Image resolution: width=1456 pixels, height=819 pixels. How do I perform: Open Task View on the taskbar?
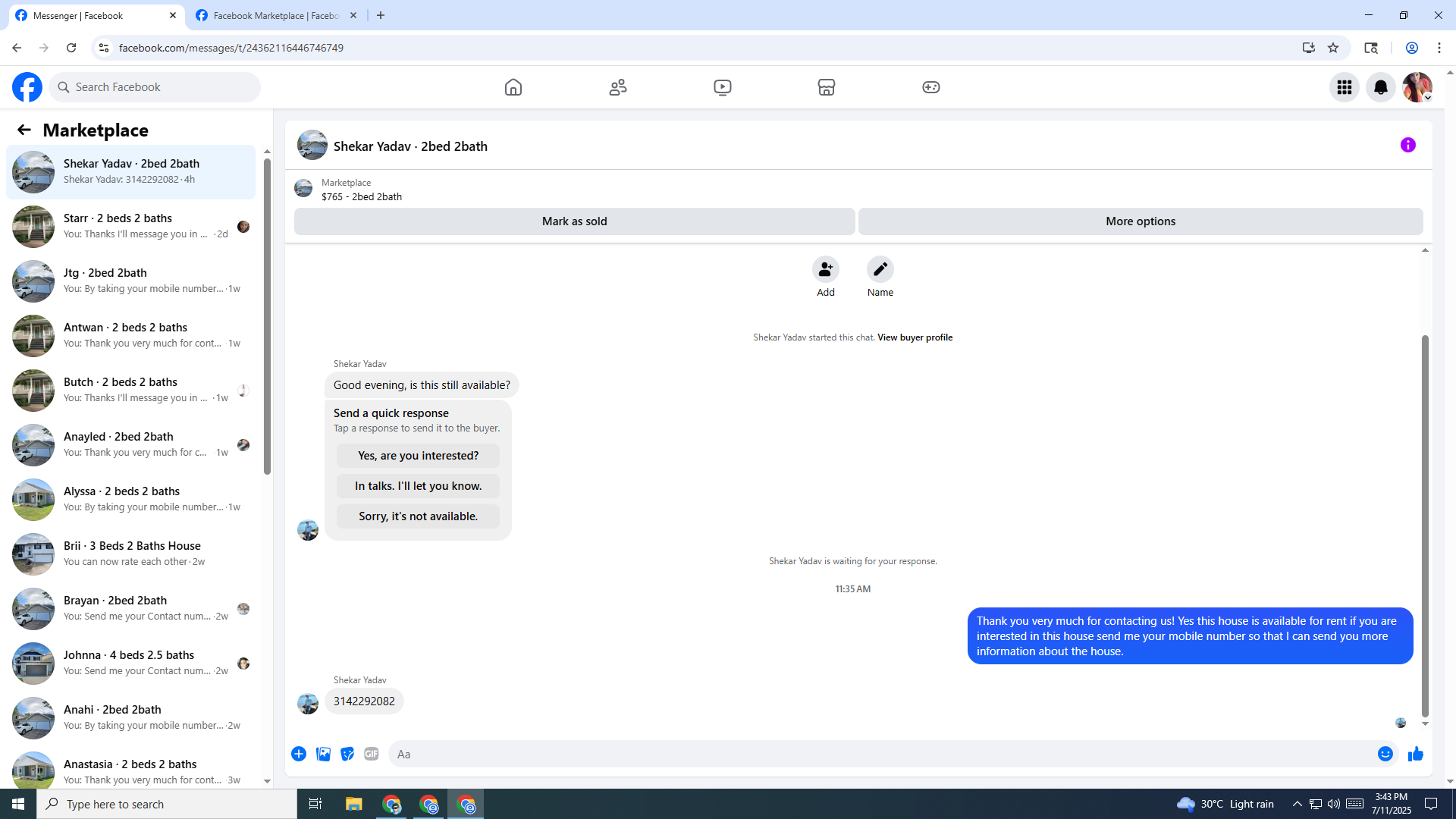coord(315,804)
